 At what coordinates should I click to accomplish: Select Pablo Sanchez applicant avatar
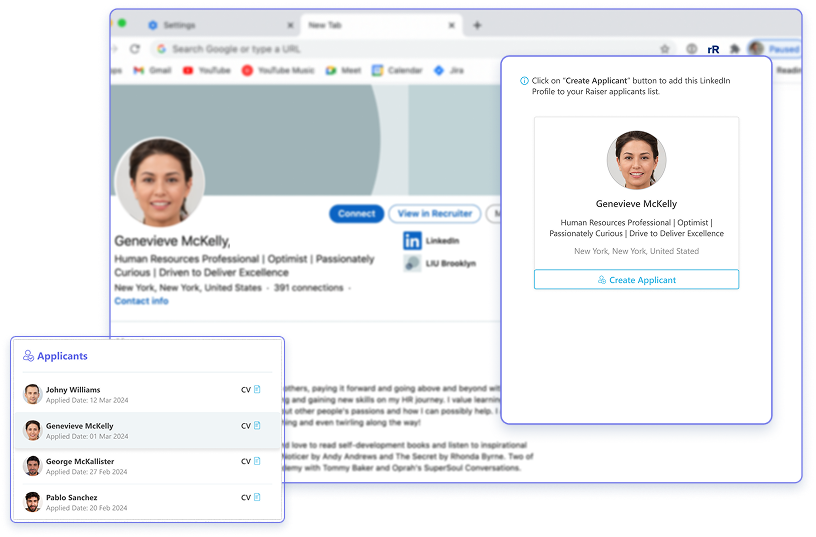32,502
